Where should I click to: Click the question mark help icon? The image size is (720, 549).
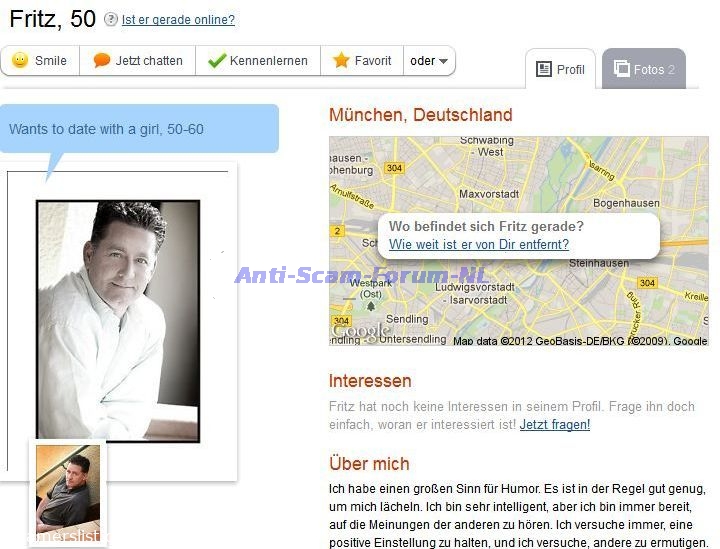[x=111, y=20]
